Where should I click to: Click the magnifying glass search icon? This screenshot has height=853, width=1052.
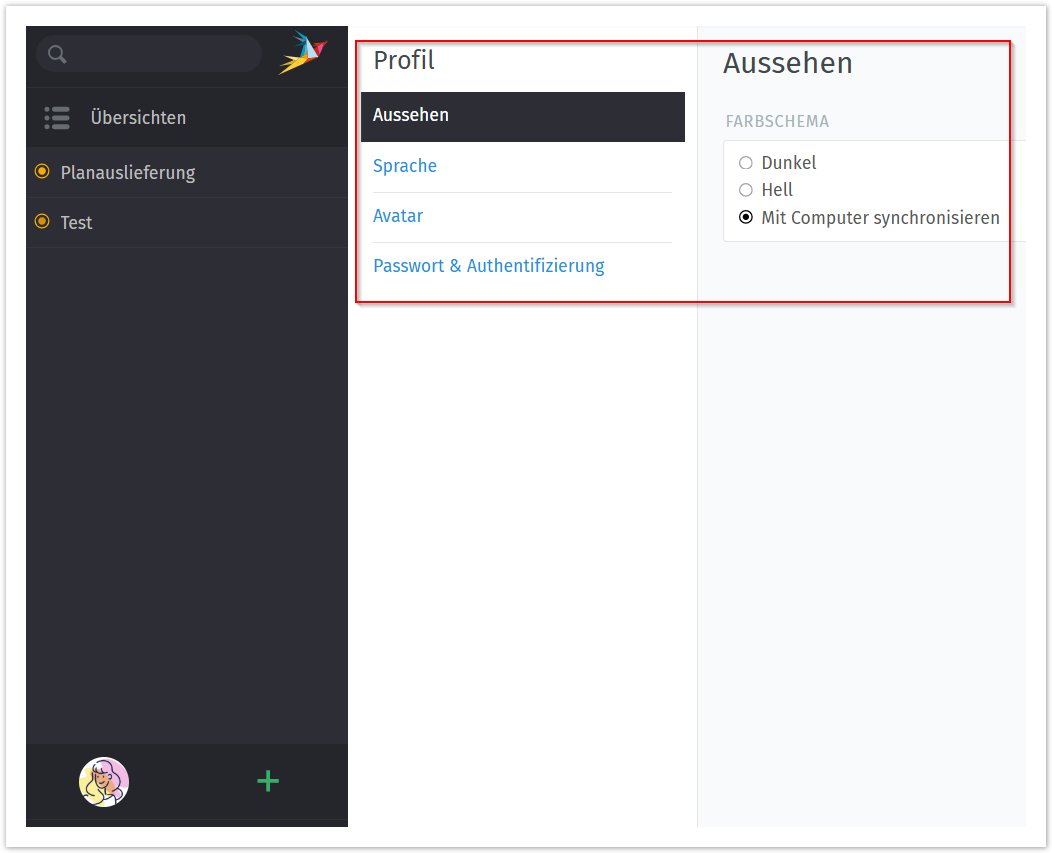pos(57,54)
